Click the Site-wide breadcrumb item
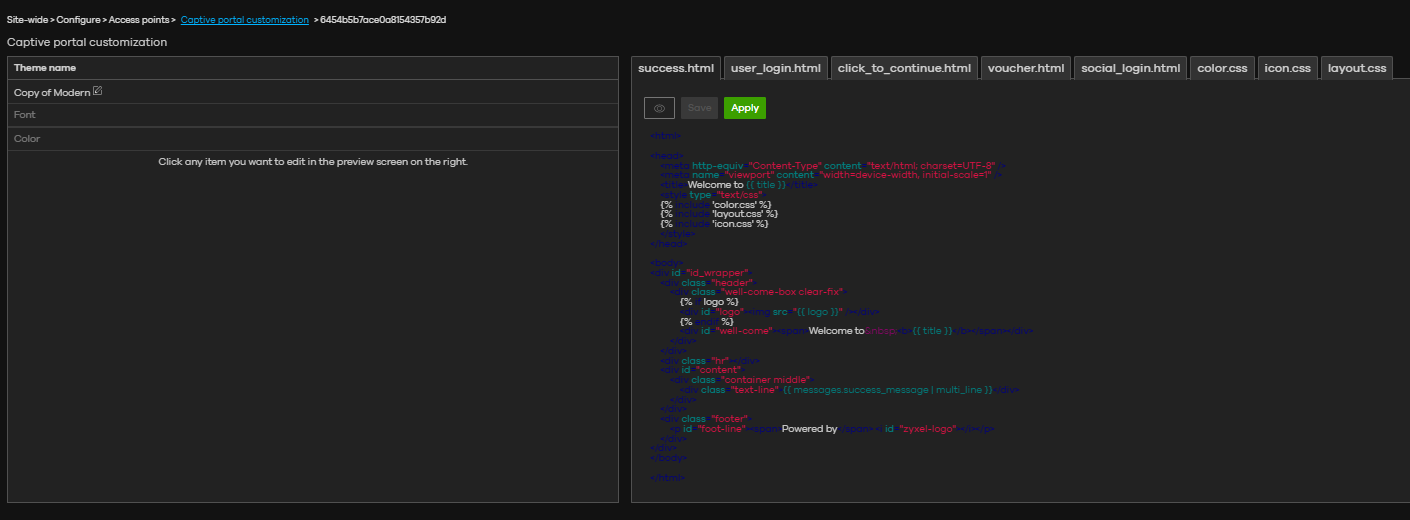The height and width of the screenshot is (520, 1410). (28, 20)
